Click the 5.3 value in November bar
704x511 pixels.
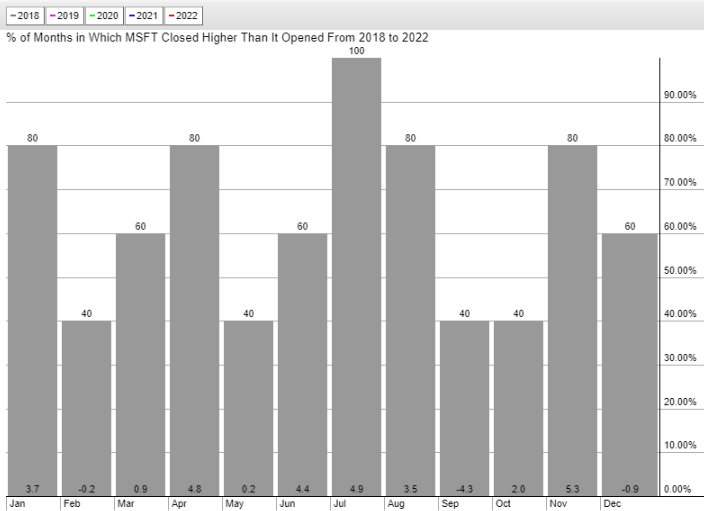point(572,489)
